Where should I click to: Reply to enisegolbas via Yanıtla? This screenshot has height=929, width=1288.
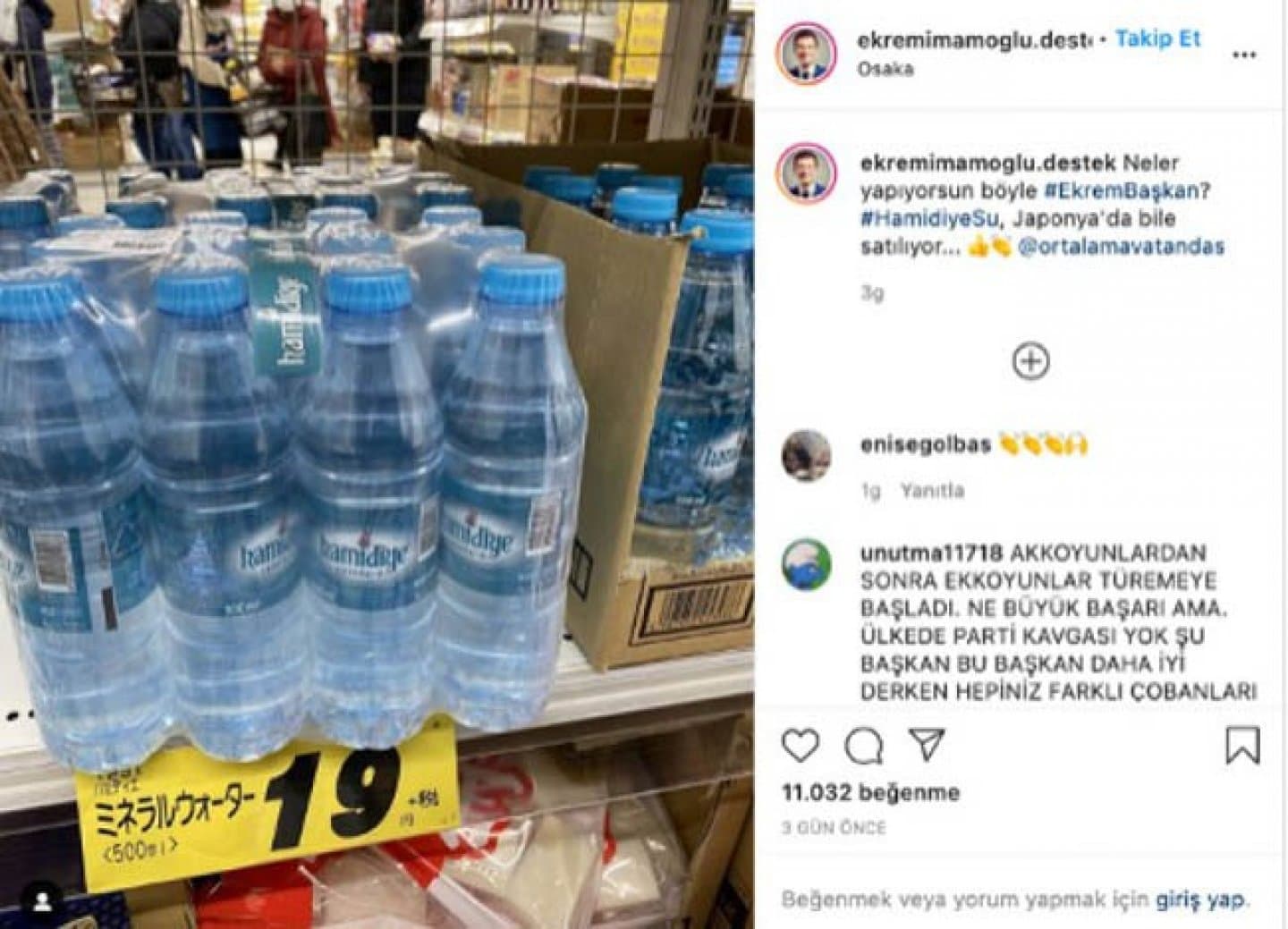click(932, 490)
